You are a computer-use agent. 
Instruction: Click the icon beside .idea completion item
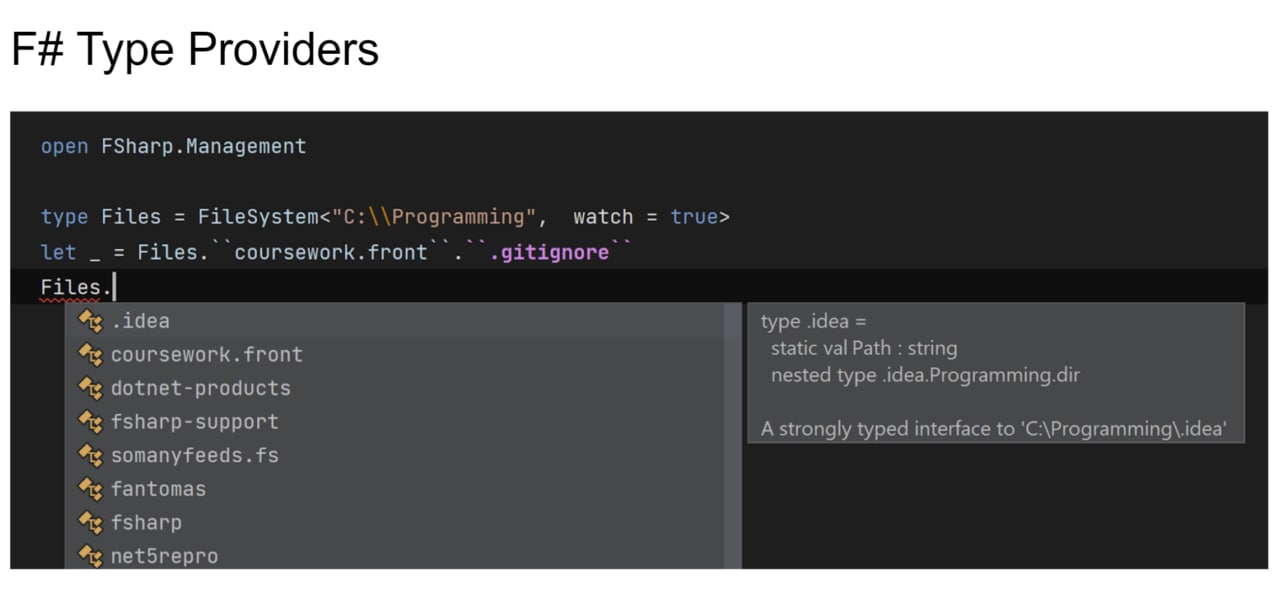[91, 321]
